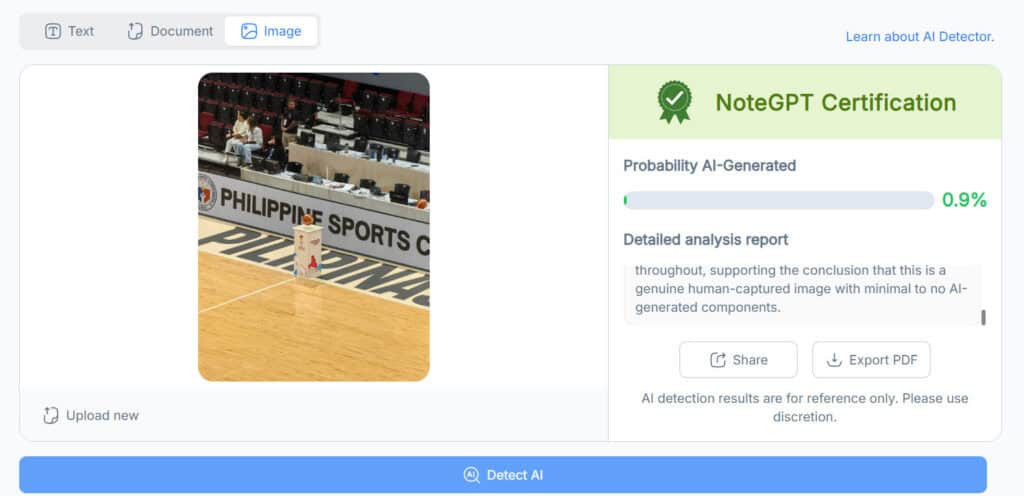Click the 0.9% probability value
The height and width of the screenshot is (496, 1024).
click(x=964, y=200)
